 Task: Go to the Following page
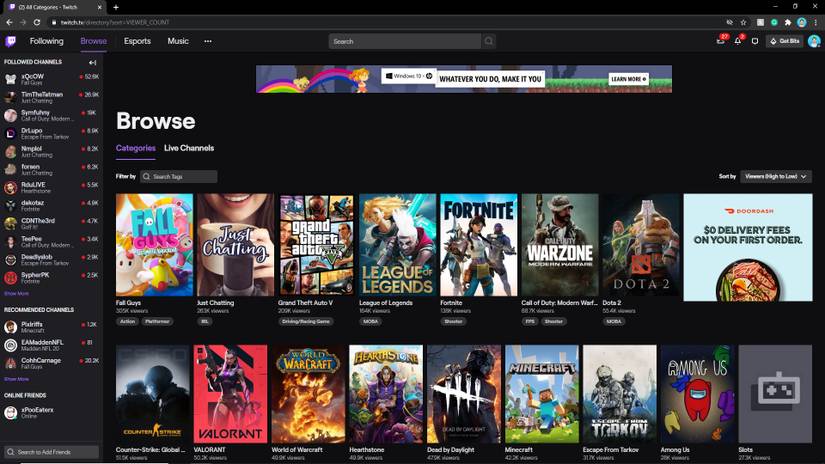pos(46,41)
